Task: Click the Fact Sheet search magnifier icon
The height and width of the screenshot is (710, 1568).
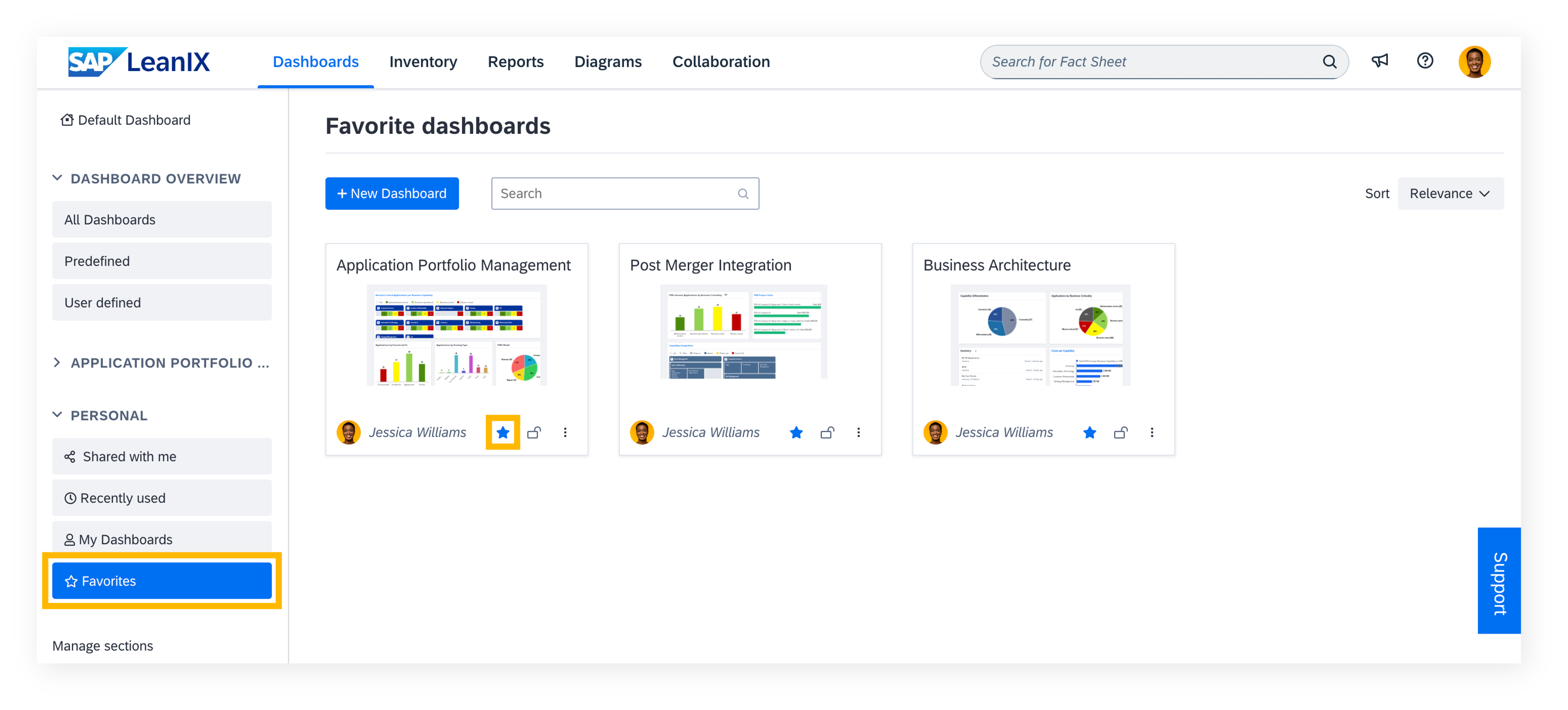Action: click(1329, 61)
